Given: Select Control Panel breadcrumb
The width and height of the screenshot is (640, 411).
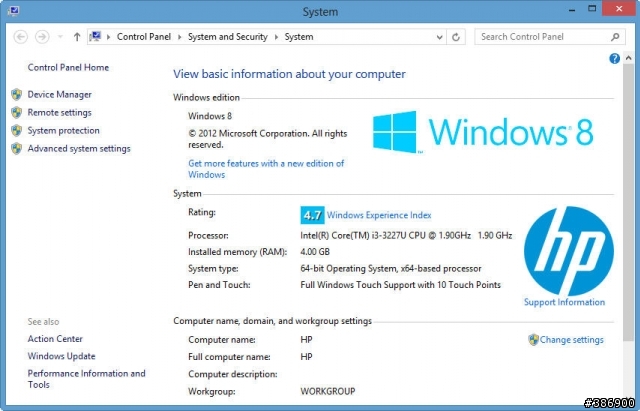Looking at the screenshot, I should (x=144, y=37).
